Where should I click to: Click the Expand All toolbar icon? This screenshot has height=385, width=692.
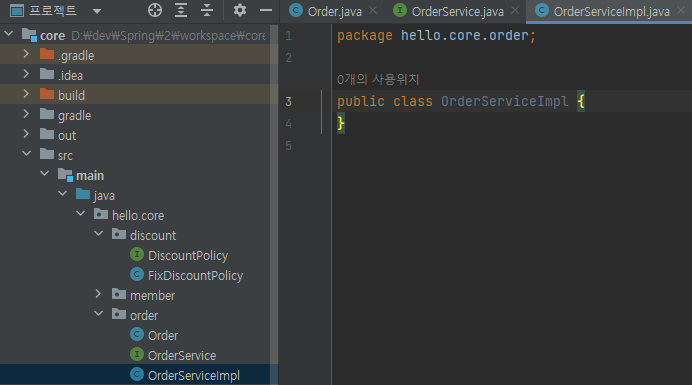coord(181,10)
